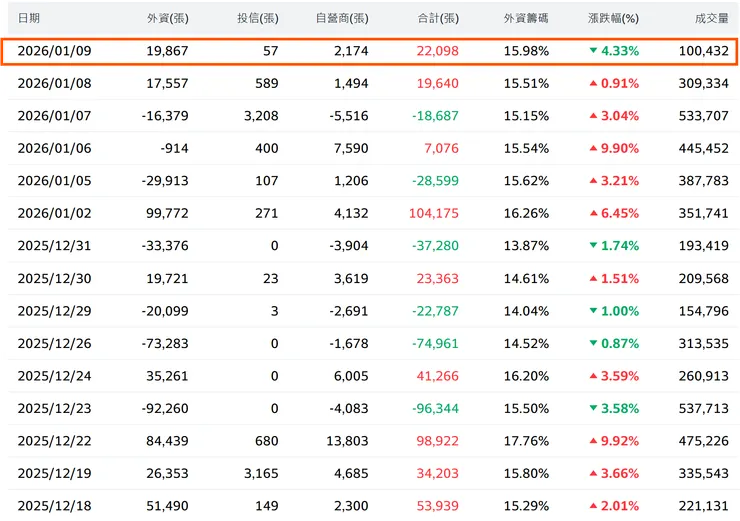Click the green down triangle beside 1.74%

(593, 246)
